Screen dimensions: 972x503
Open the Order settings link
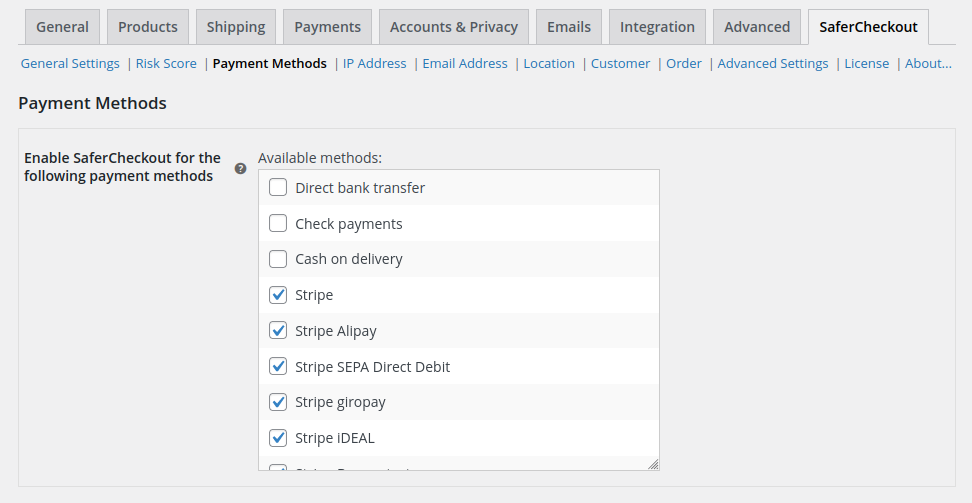pos(684,63)
